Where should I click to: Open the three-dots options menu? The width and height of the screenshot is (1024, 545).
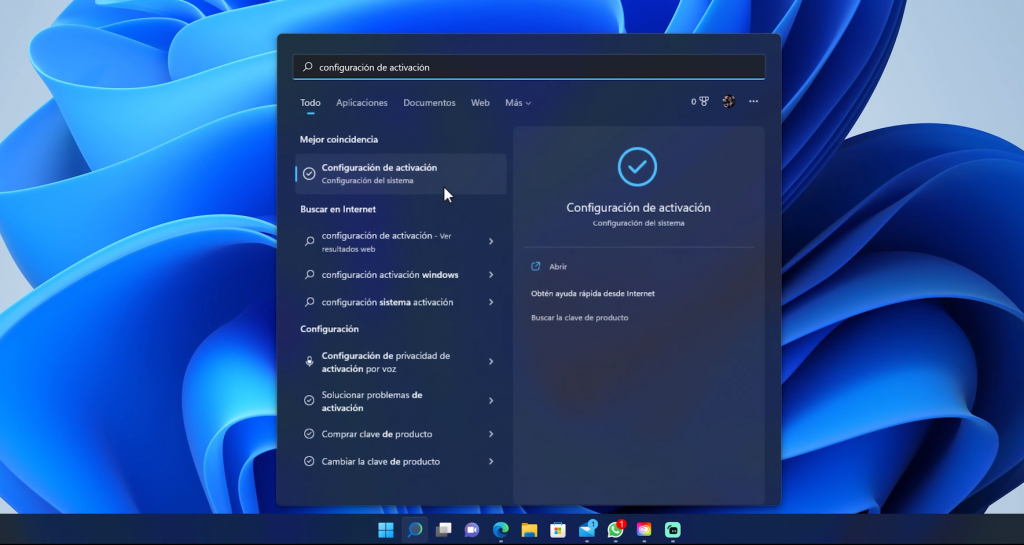pyautogui.click(x=753, y=102)
